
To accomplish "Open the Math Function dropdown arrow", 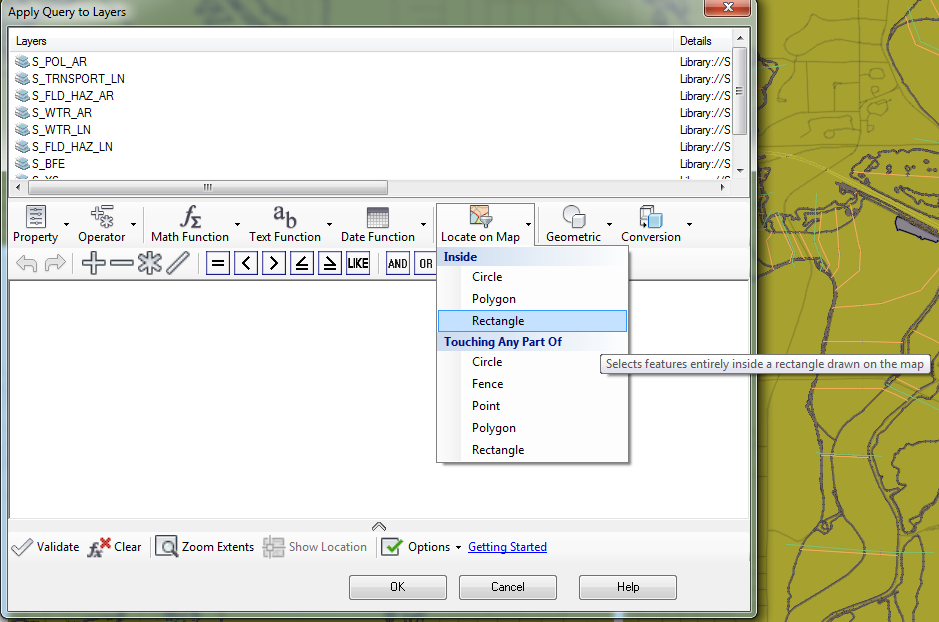I will coord(237,224).
